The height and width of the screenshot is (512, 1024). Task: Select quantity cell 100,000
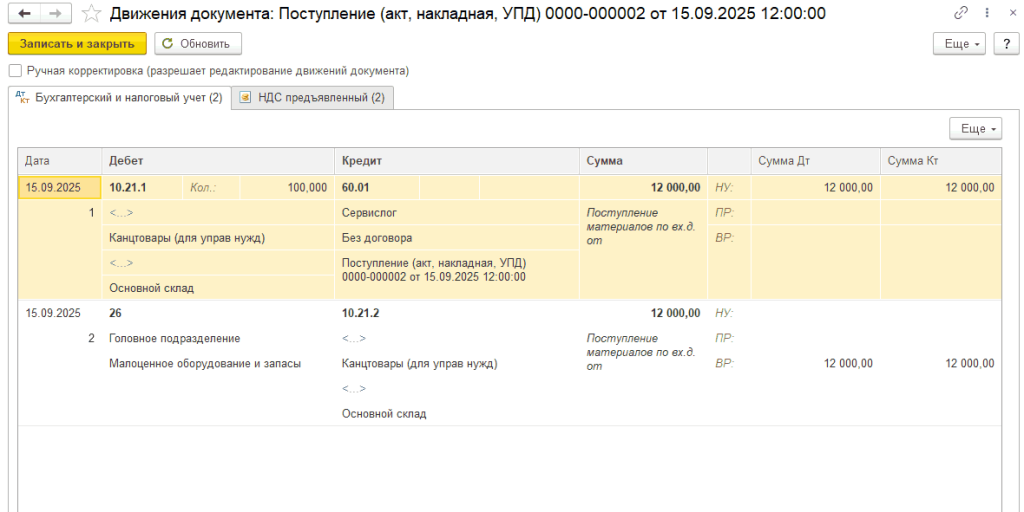[x=287, y=188]
